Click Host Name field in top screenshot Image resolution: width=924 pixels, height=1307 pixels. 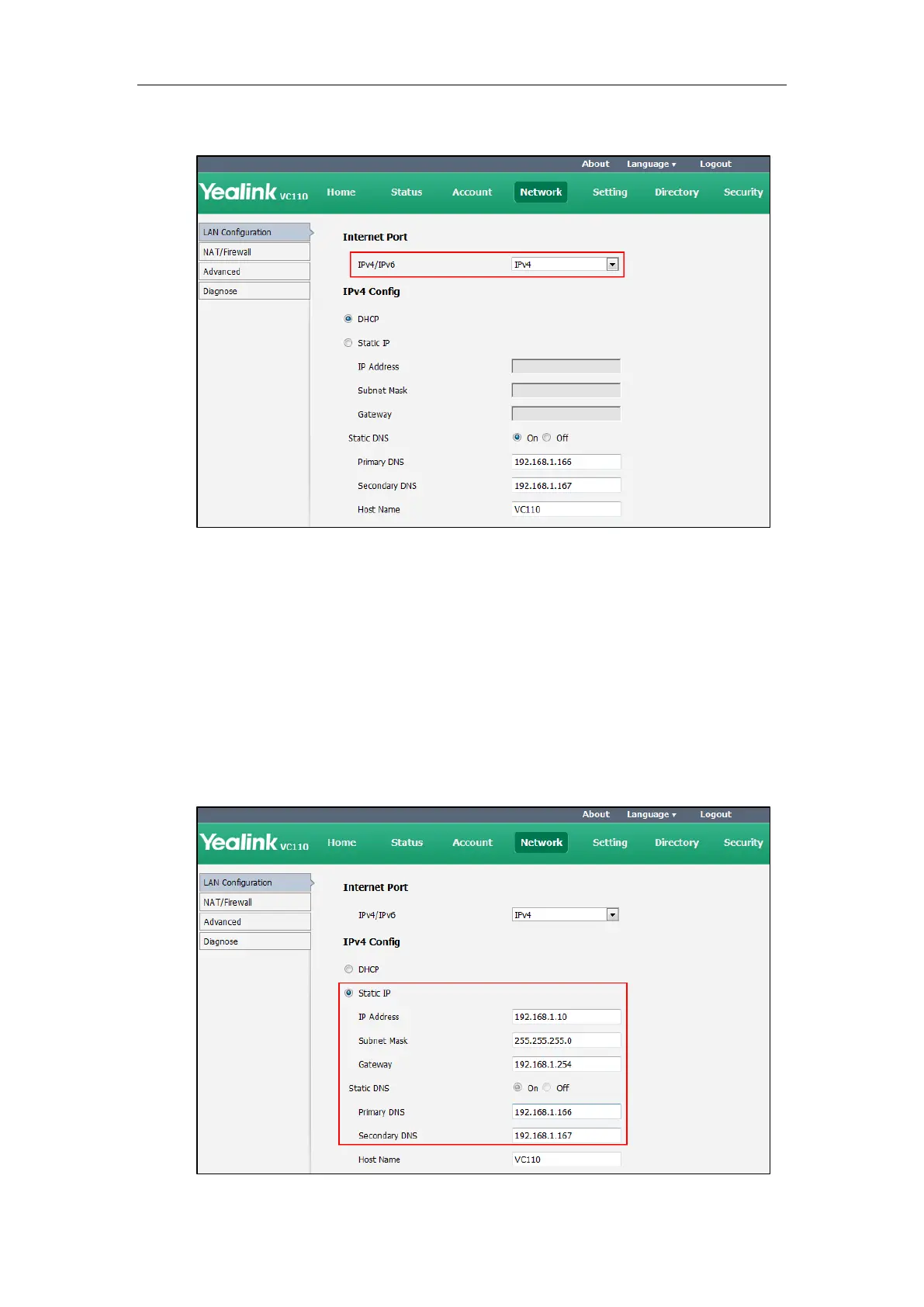coord(566,509)
